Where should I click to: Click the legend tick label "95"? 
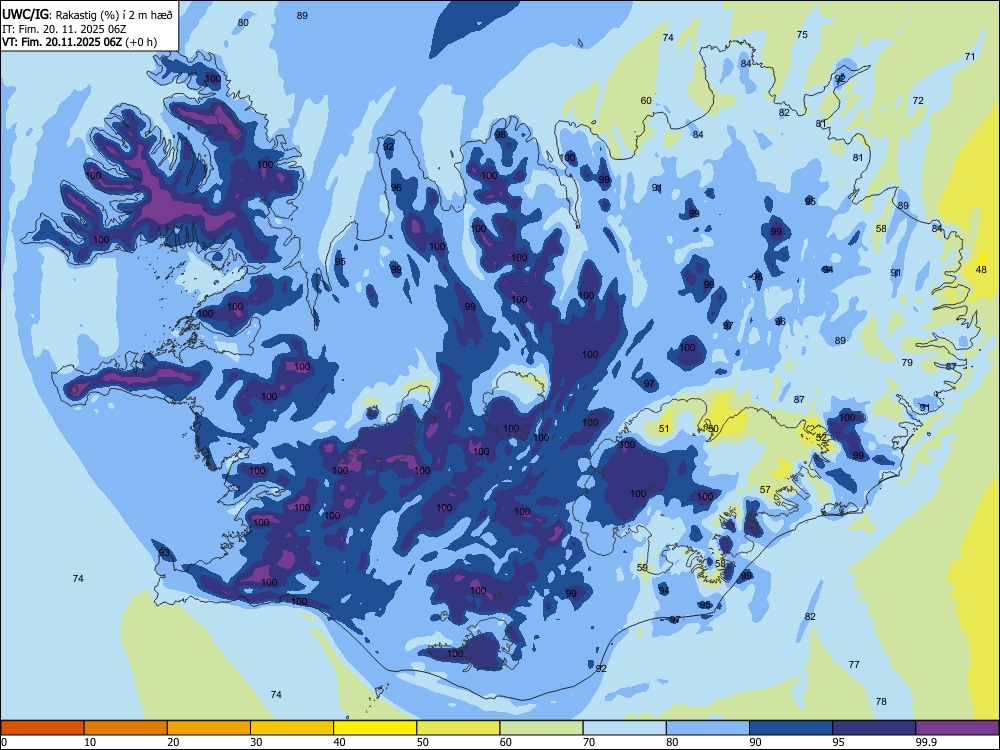click(838, 742)
